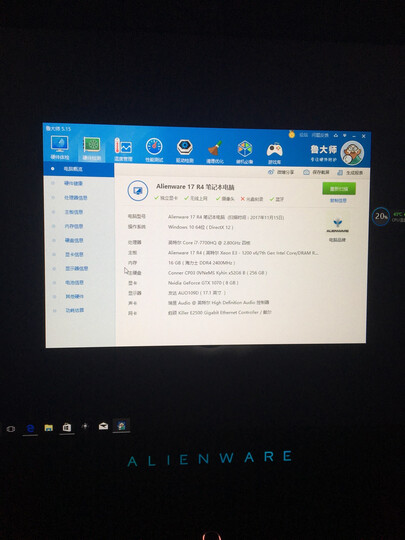The height and width of the screenshot is (540, 405).
Task: Click the Alienware 17 R4 heading
Action: pos(195,187)
